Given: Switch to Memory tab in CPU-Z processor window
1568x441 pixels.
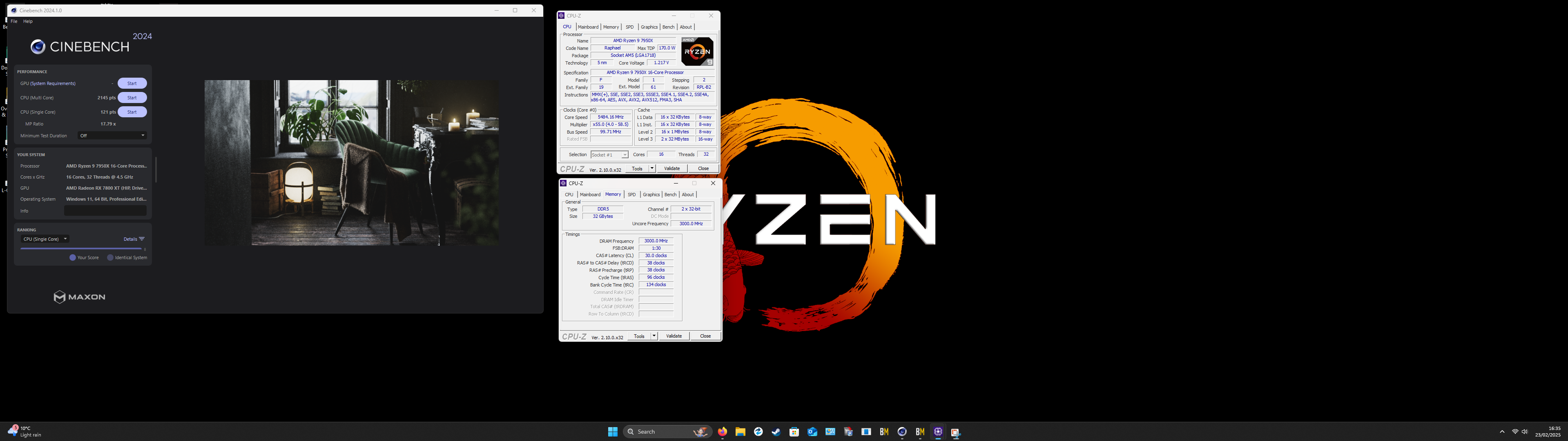Looking at the screenshot, I should point(611,27).
